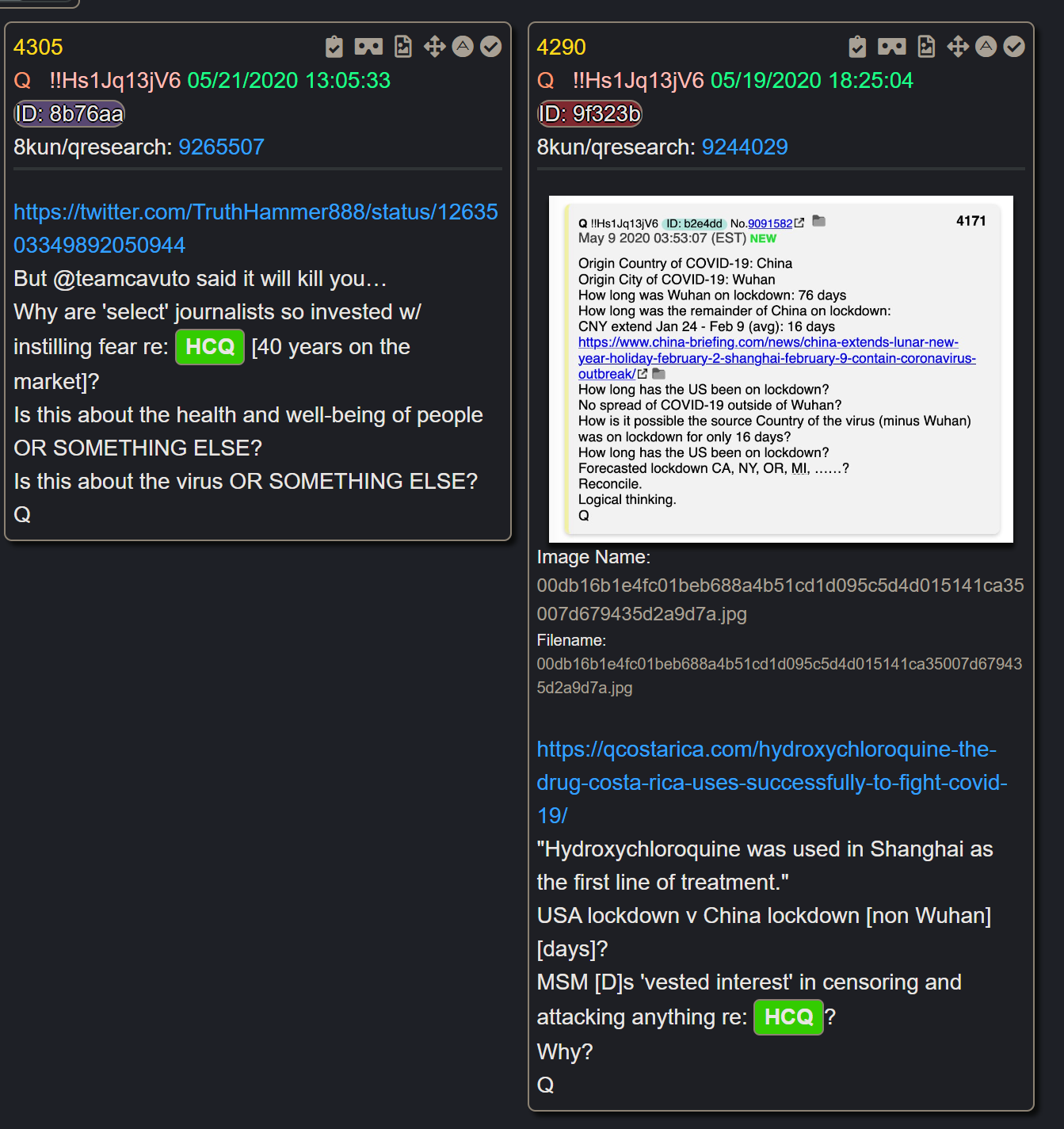
Task: Open the qcostarica hydroxychloroquine article link
Action: (x=772, y=782)
